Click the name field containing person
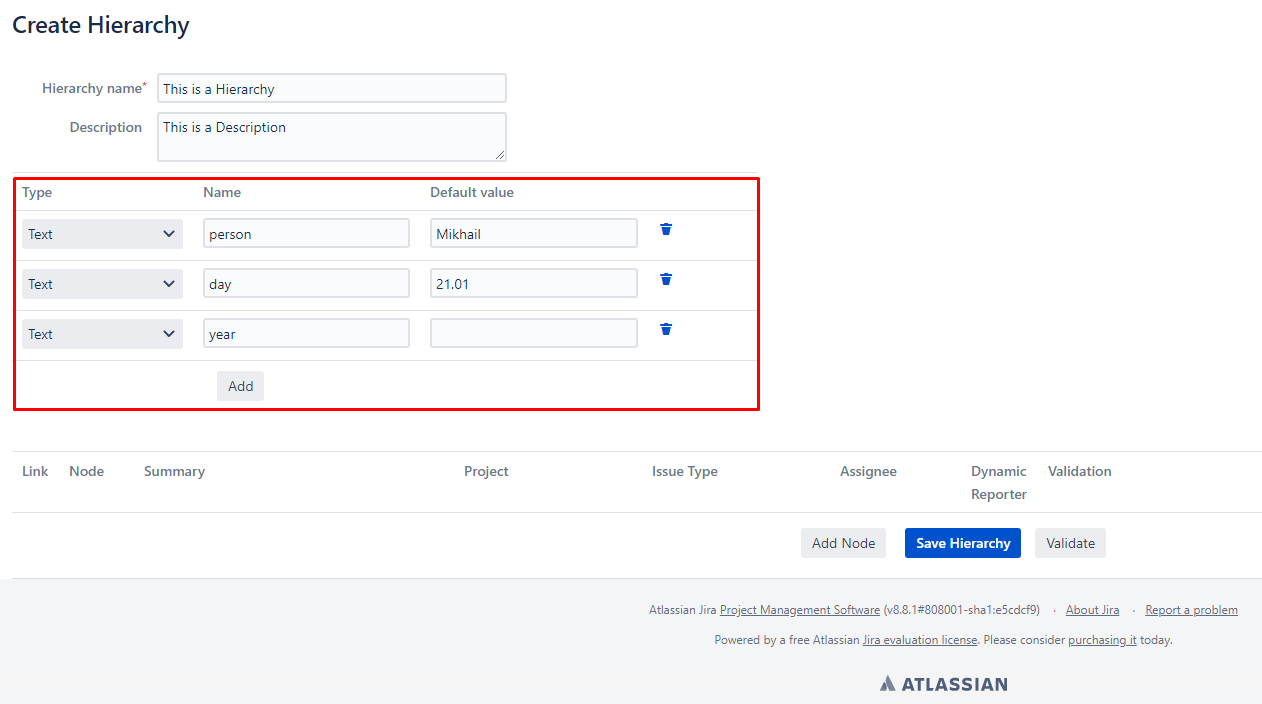1262x704 pixels. point(306,234)
